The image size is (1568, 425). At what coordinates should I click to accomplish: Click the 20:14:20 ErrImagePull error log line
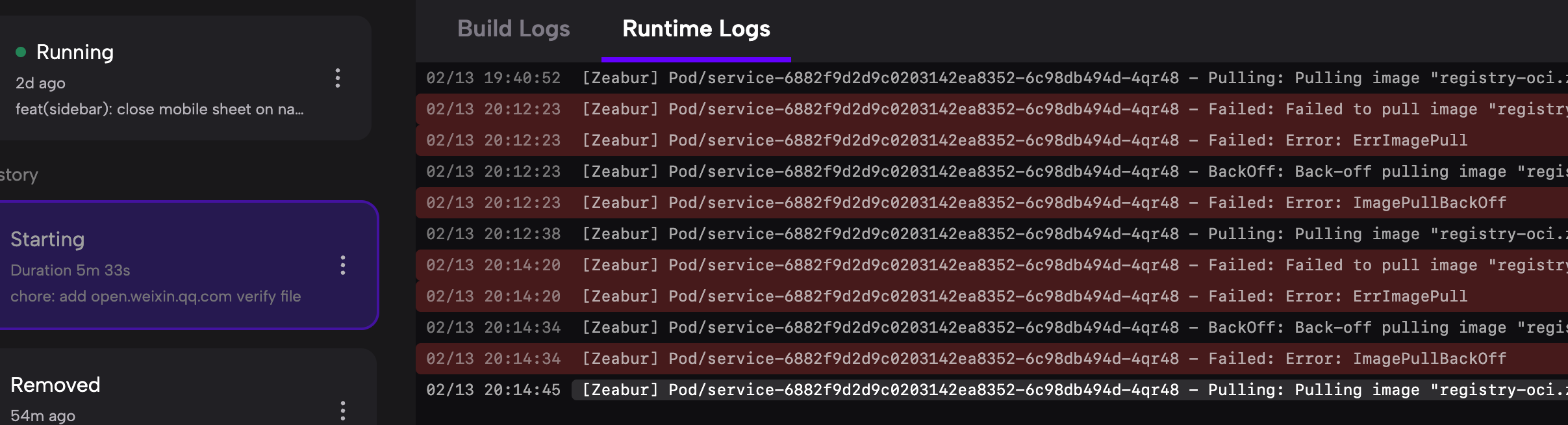974,296
